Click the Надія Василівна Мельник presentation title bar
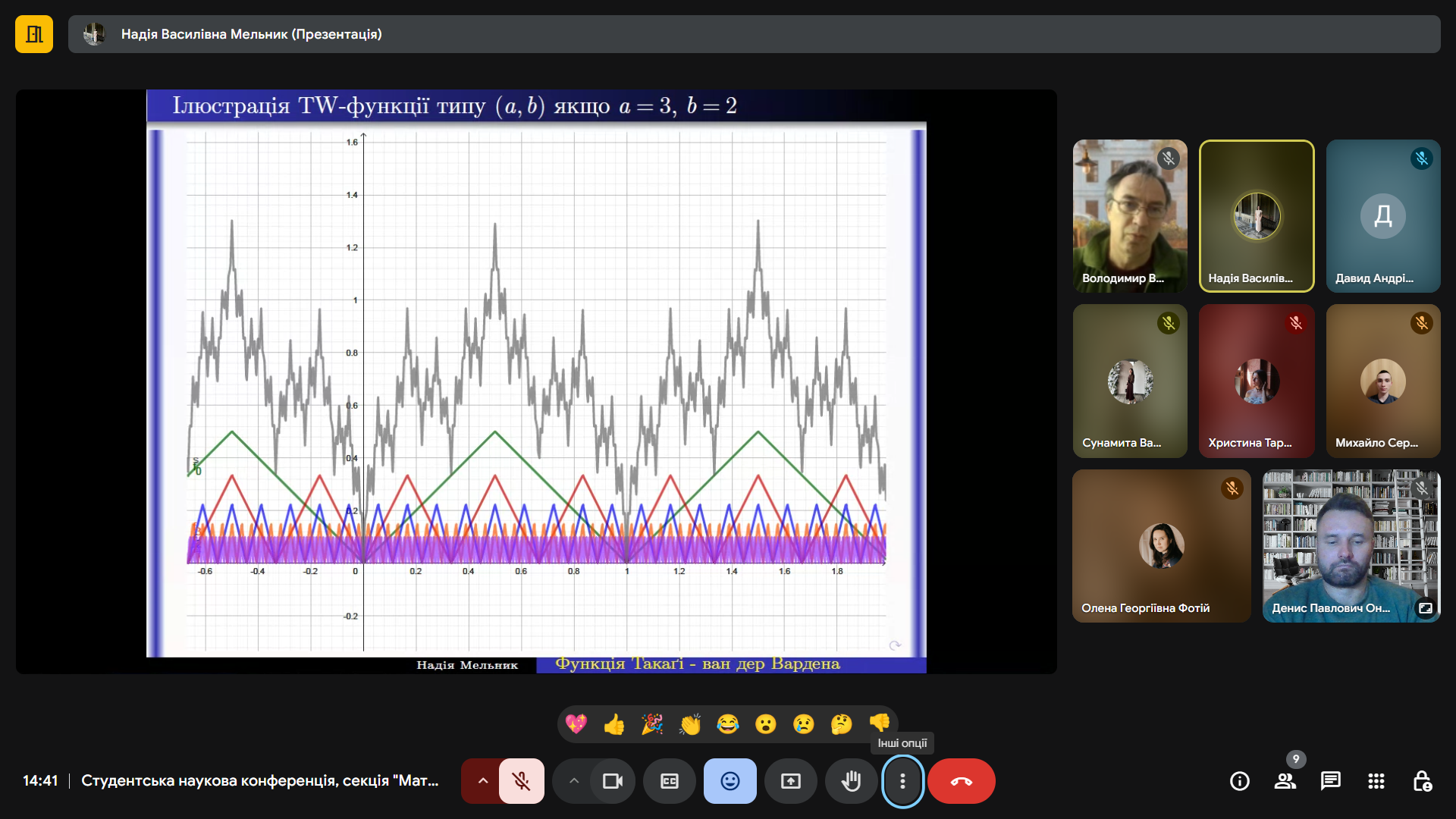 [755, 34]
